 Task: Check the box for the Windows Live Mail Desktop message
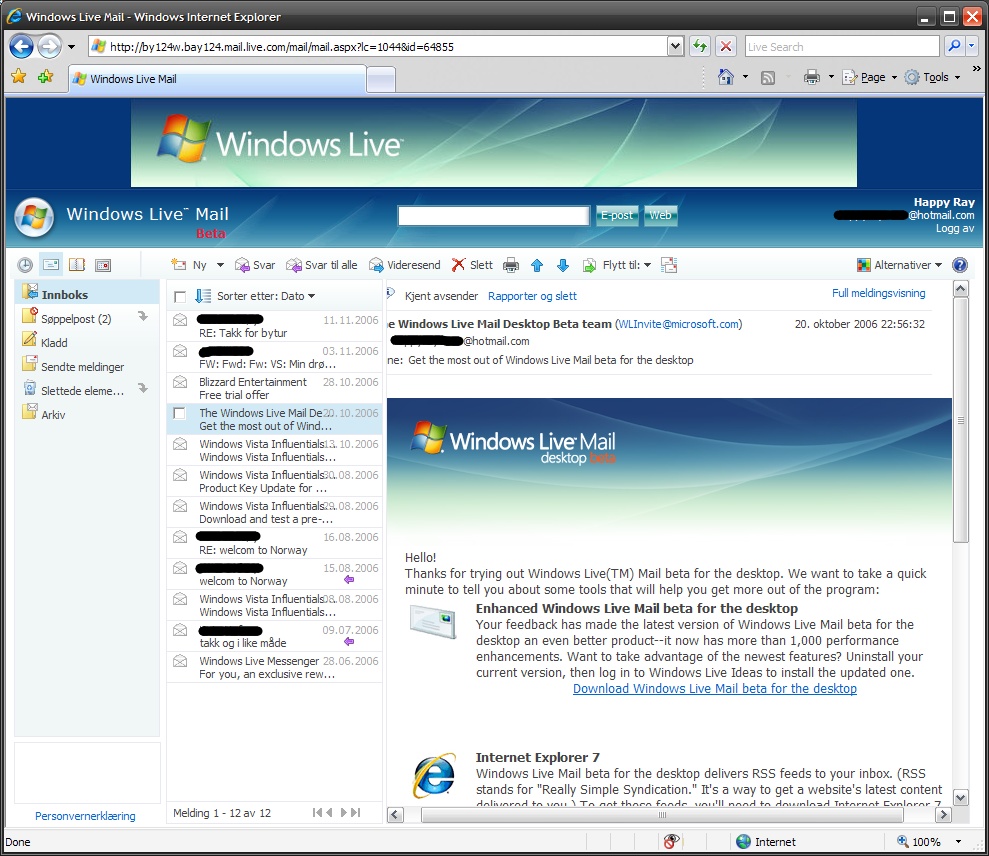pos(180,413)
